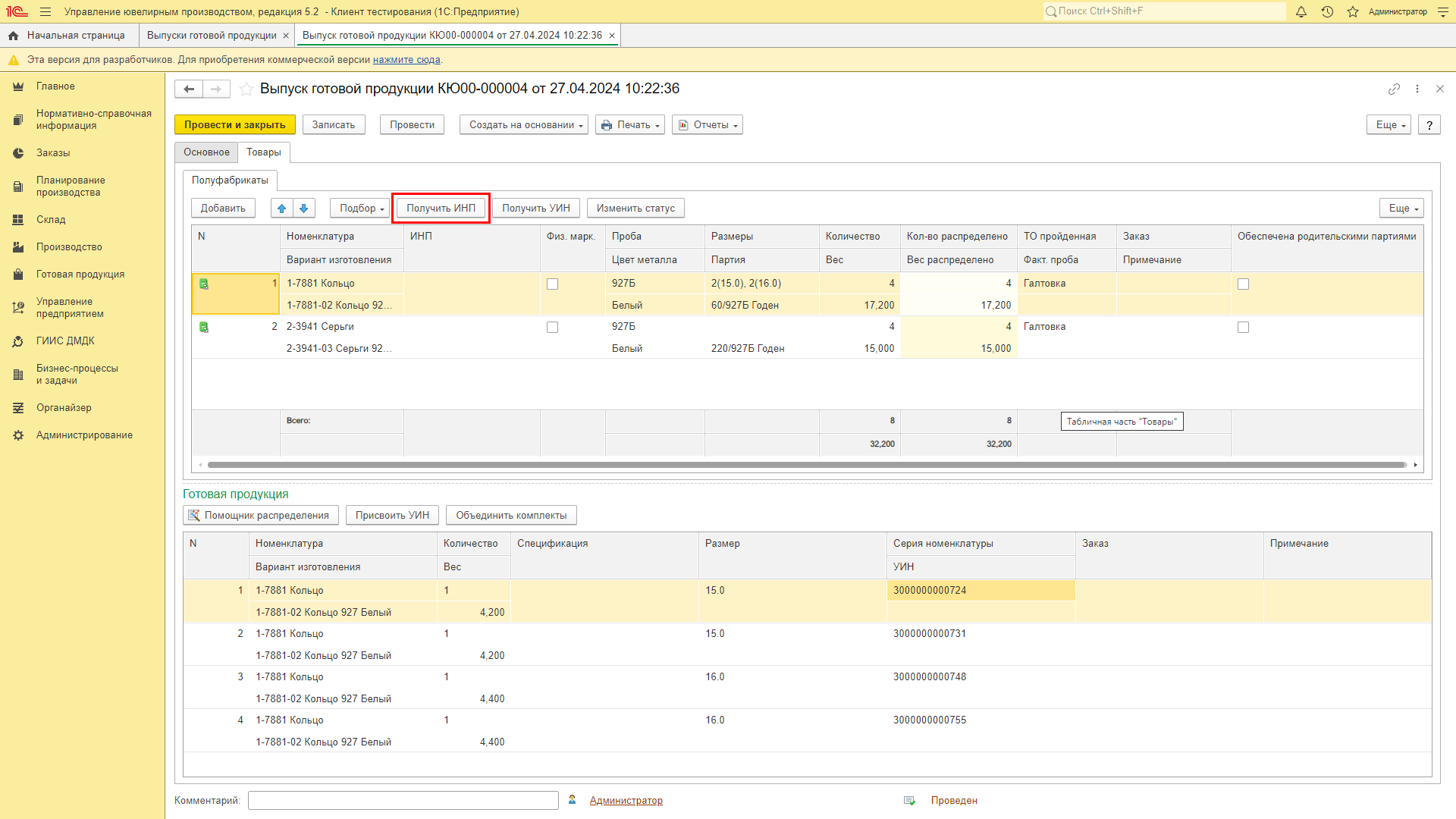Copy link to this document
This screenshot has width=1456, height=819.
1394,89
